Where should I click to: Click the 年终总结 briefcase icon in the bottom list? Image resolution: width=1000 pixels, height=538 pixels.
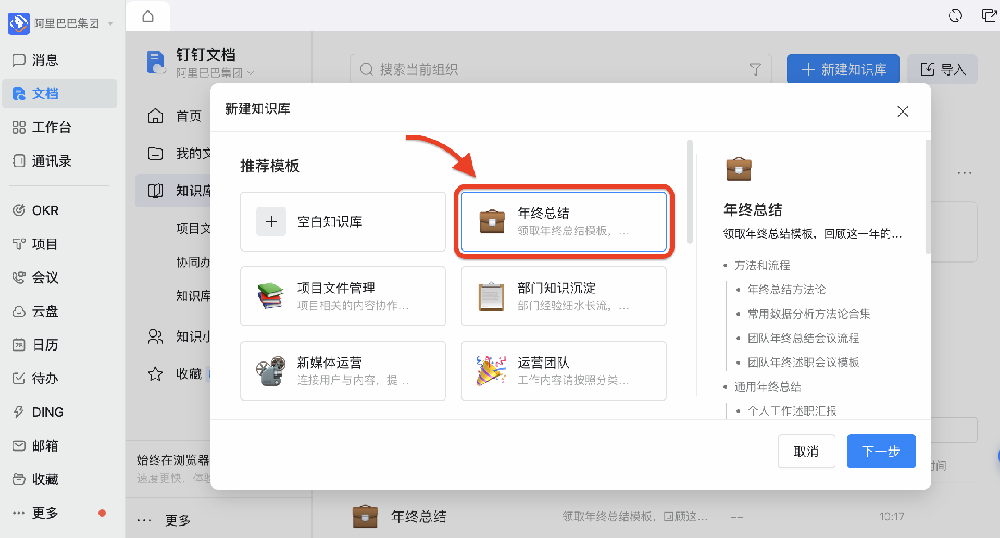coord(365,516)
